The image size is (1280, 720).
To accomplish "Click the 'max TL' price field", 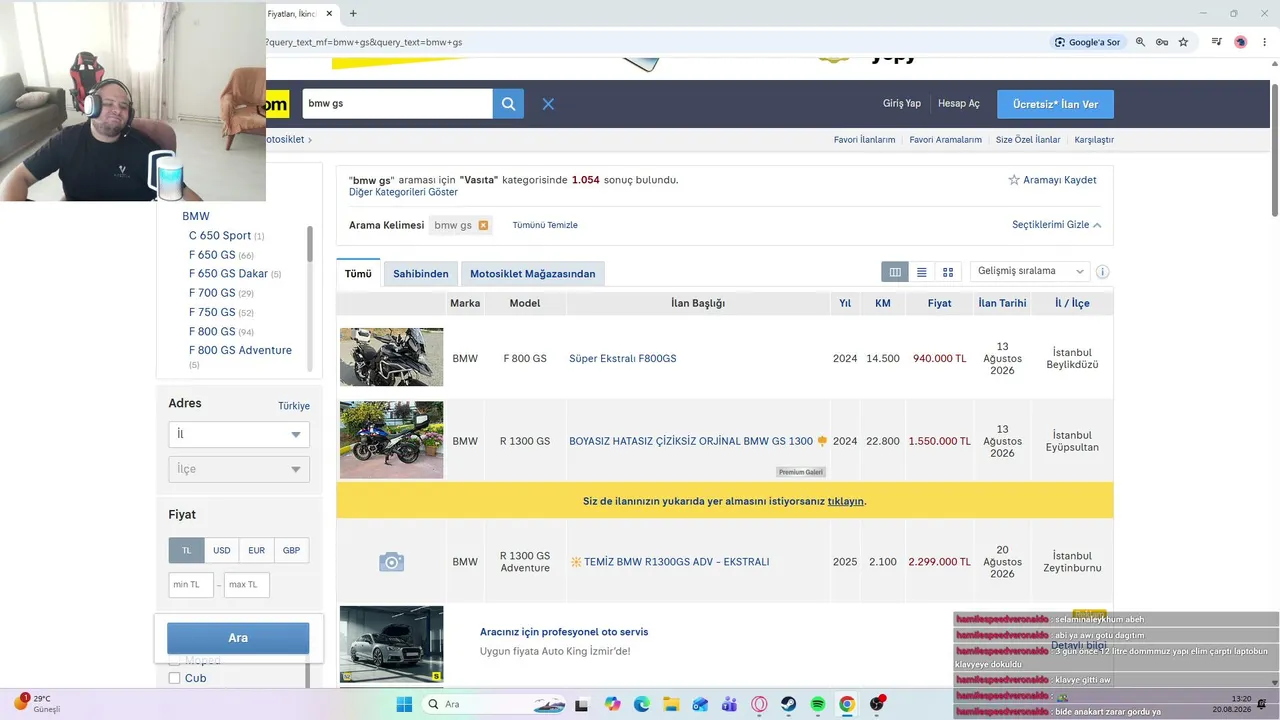I will tap(247, 585).
